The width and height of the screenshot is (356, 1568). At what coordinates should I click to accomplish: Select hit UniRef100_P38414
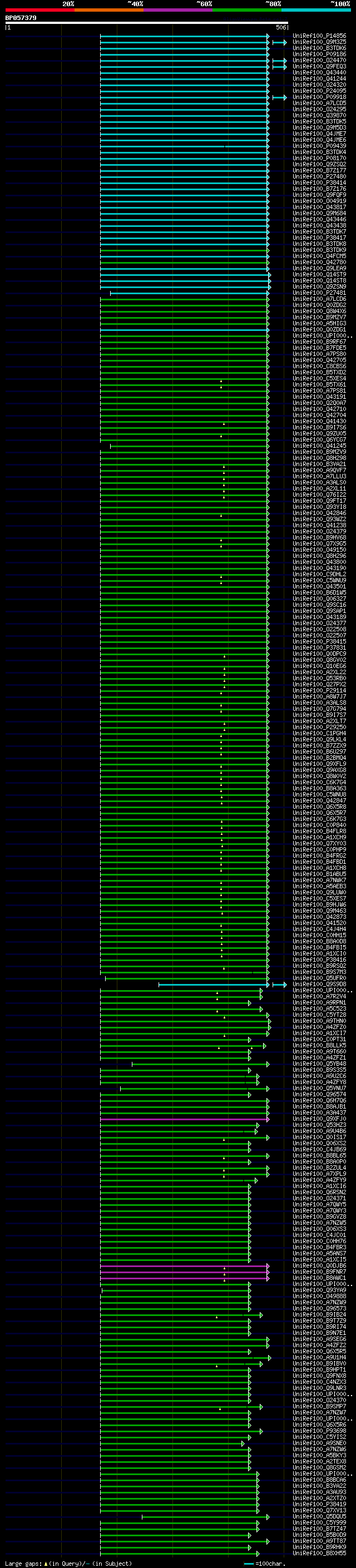[x=319, y=182]
